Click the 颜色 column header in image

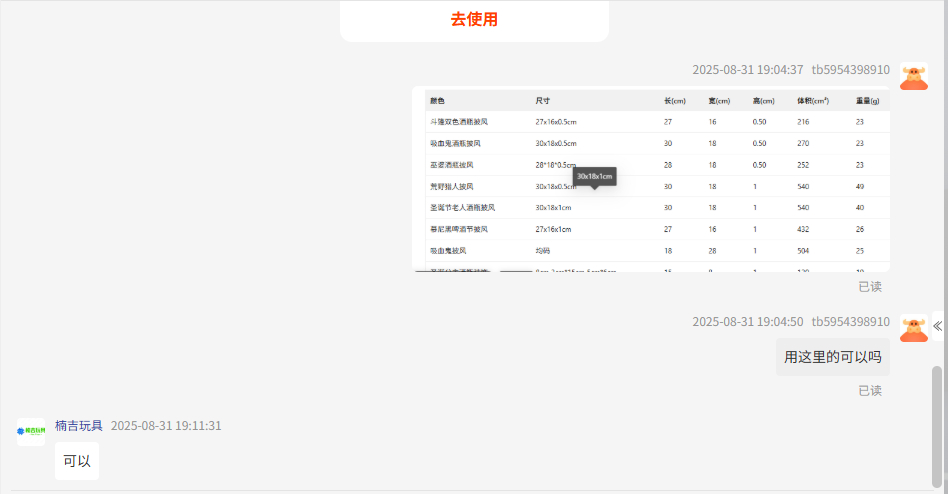click(437, 101)
